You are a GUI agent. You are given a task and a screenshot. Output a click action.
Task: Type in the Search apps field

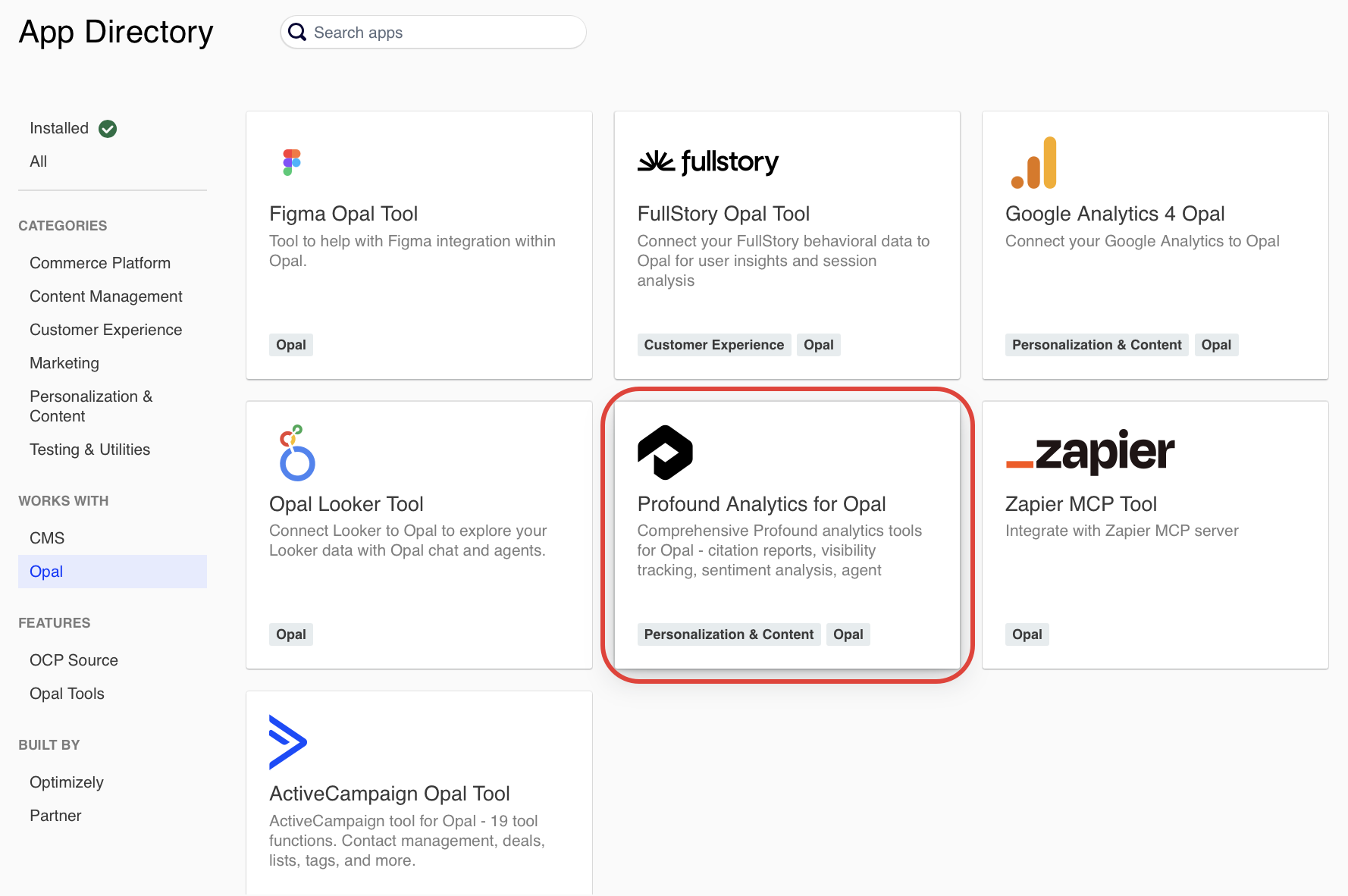pos(444,33)
